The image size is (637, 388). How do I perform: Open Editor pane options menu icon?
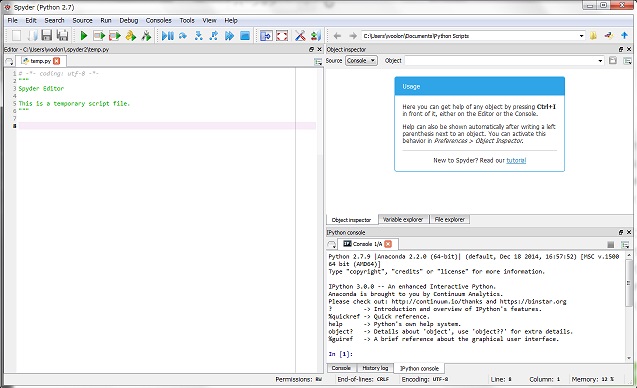pos(318,61)
